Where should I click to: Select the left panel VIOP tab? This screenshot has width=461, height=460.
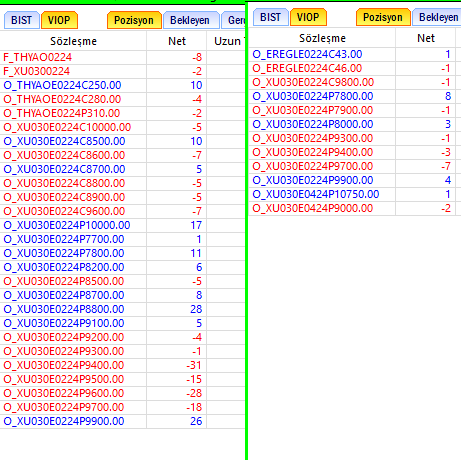click(59, 20)
